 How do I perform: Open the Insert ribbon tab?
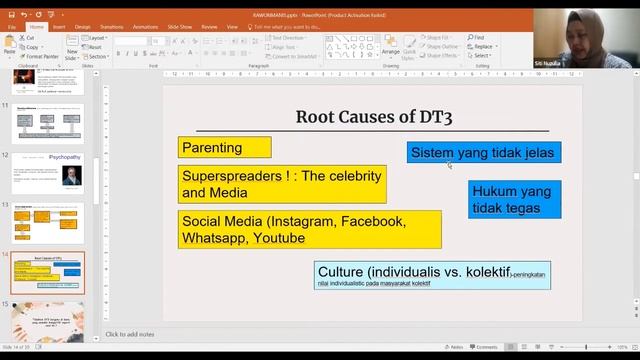click(x=59, y=27)
